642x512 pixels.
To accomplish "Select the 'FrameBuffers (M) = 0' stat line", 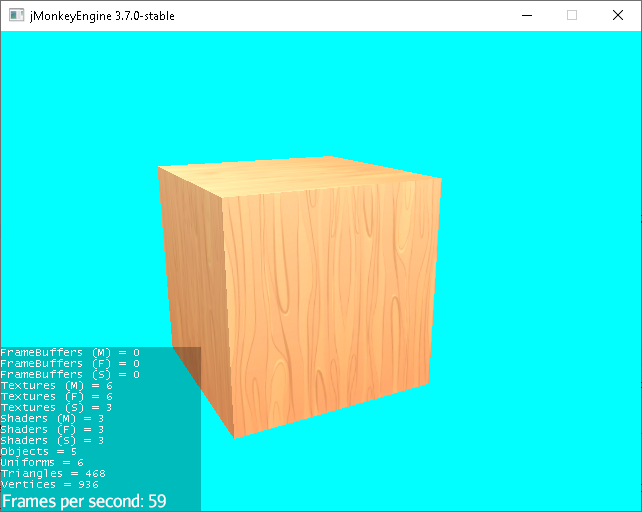I will 70,353.
